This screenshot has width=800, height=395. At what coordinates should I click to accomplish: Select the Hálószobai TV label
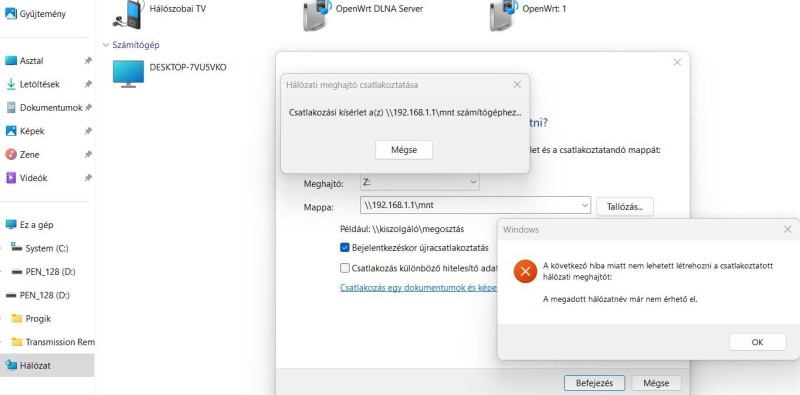(178, 9)
